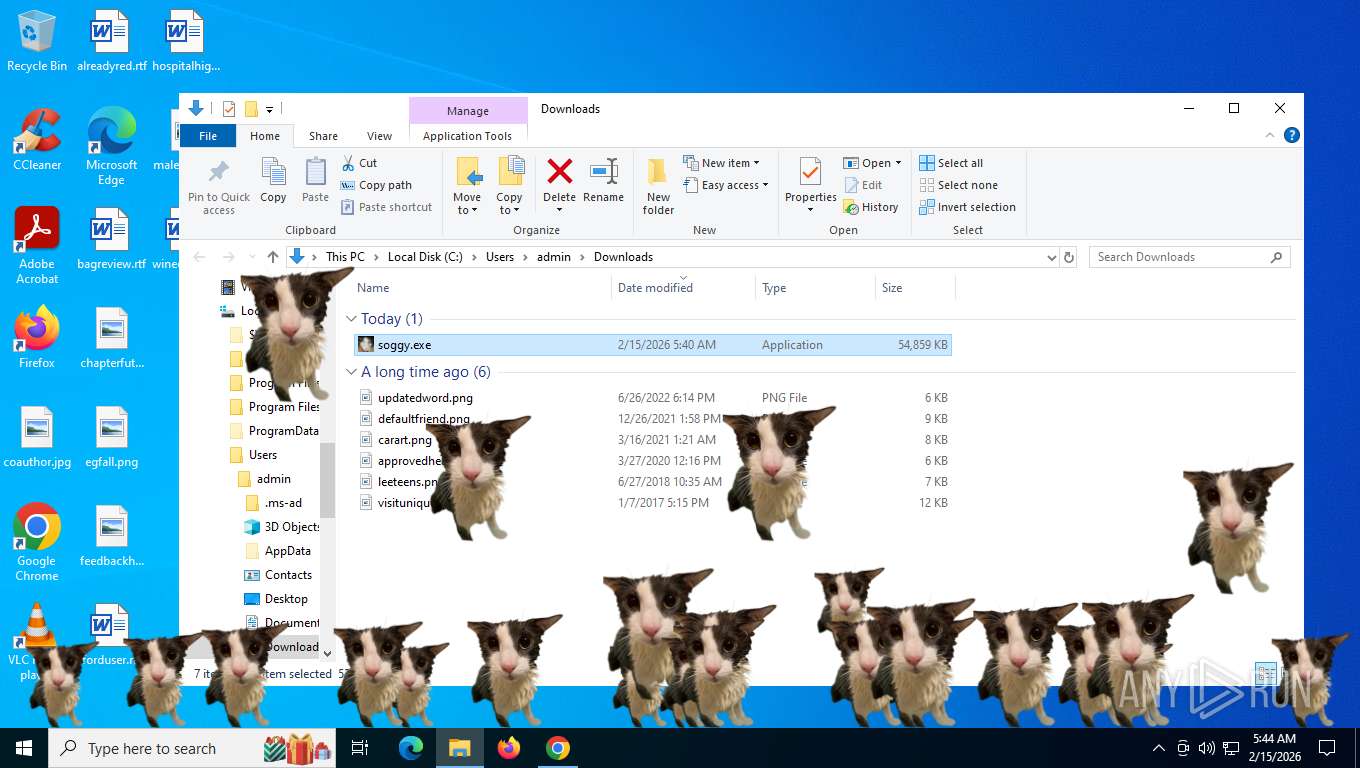Click the Help question mark icon
1360x768 pixels.
click(1291, 135)
